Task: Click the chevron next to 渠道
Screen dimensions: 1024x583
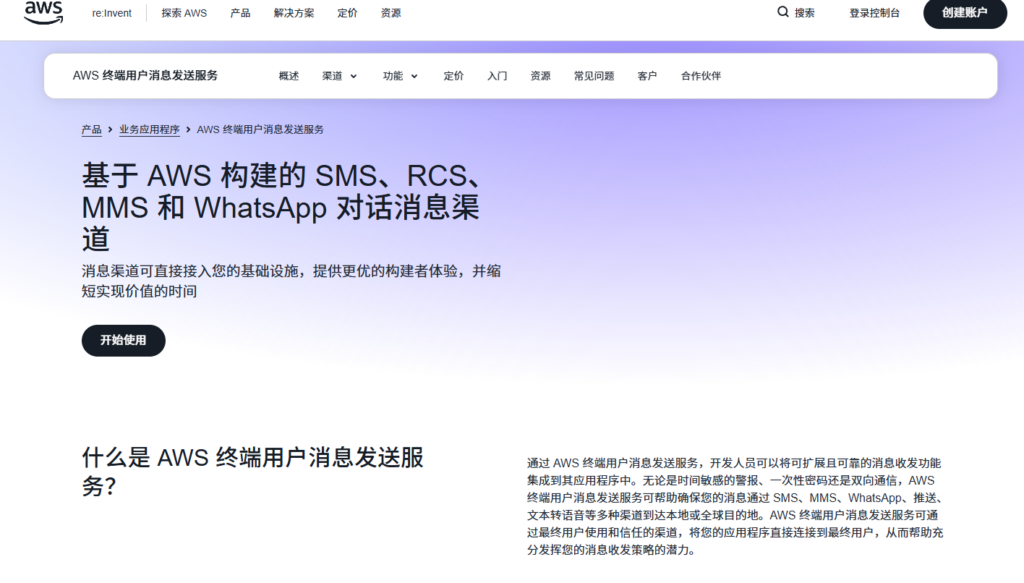Action: coord(353,76)
